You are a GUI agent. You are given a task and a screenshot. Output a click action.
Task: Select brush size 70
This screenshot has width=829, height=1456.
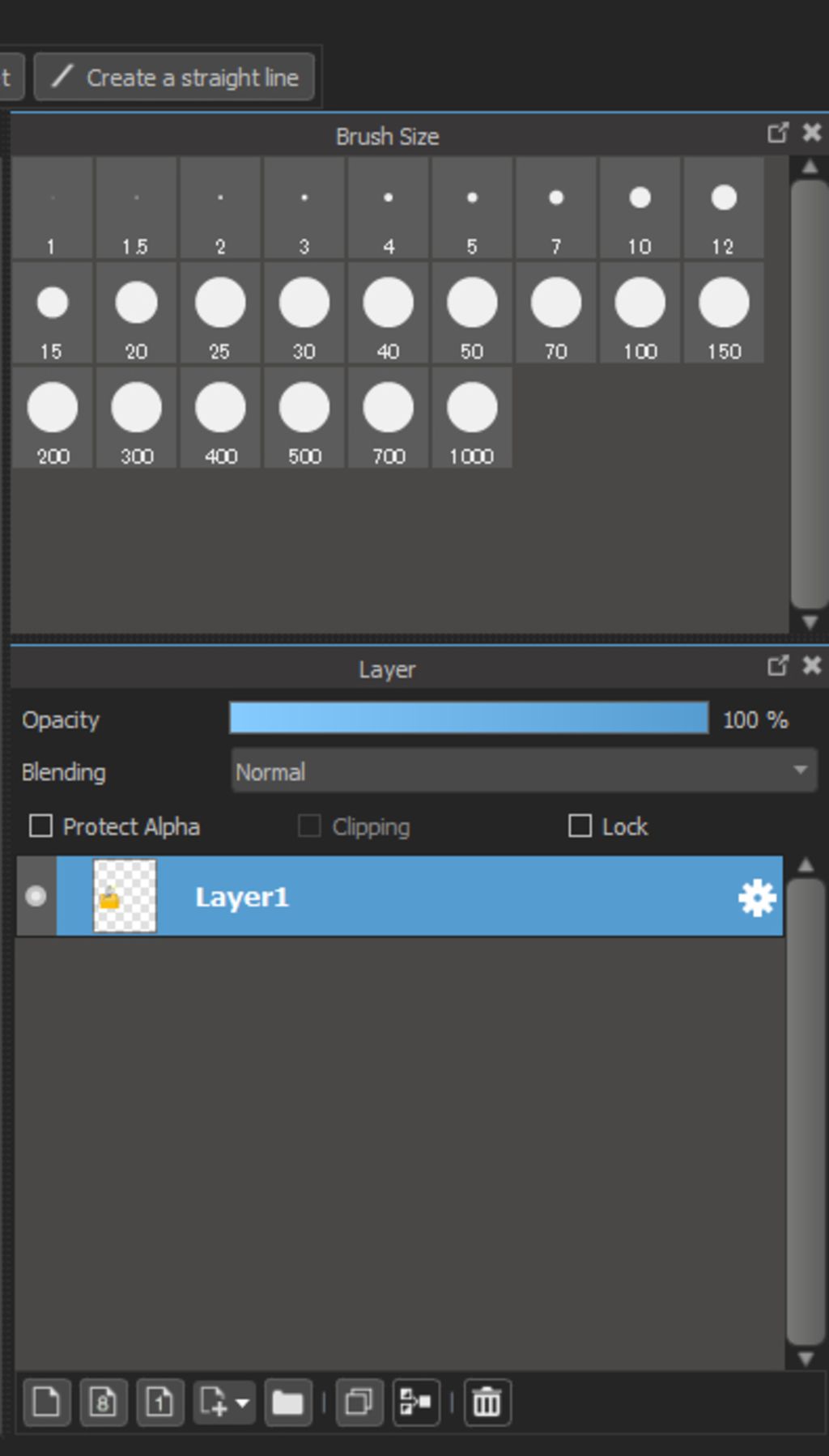pyautogui.click(x=556, y=313)
